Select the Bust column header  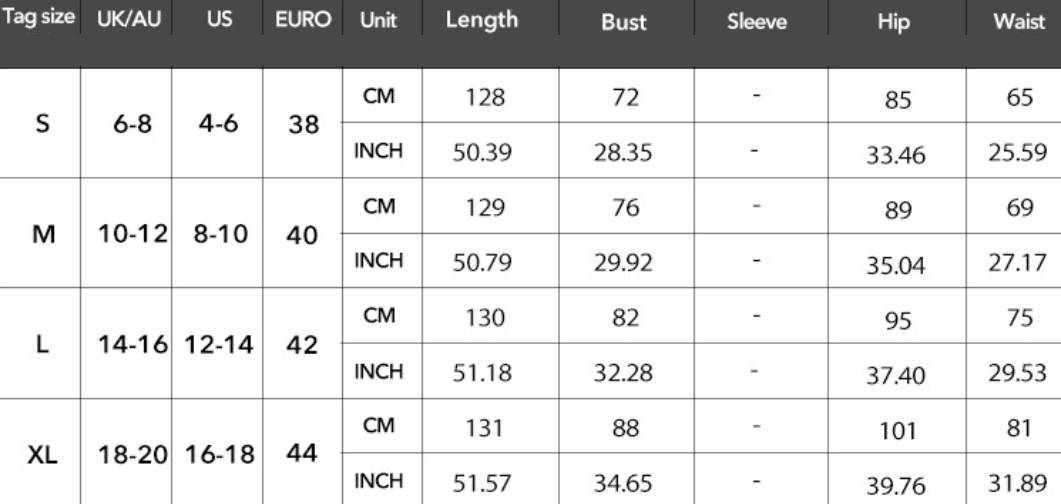(x=624, y=22)
